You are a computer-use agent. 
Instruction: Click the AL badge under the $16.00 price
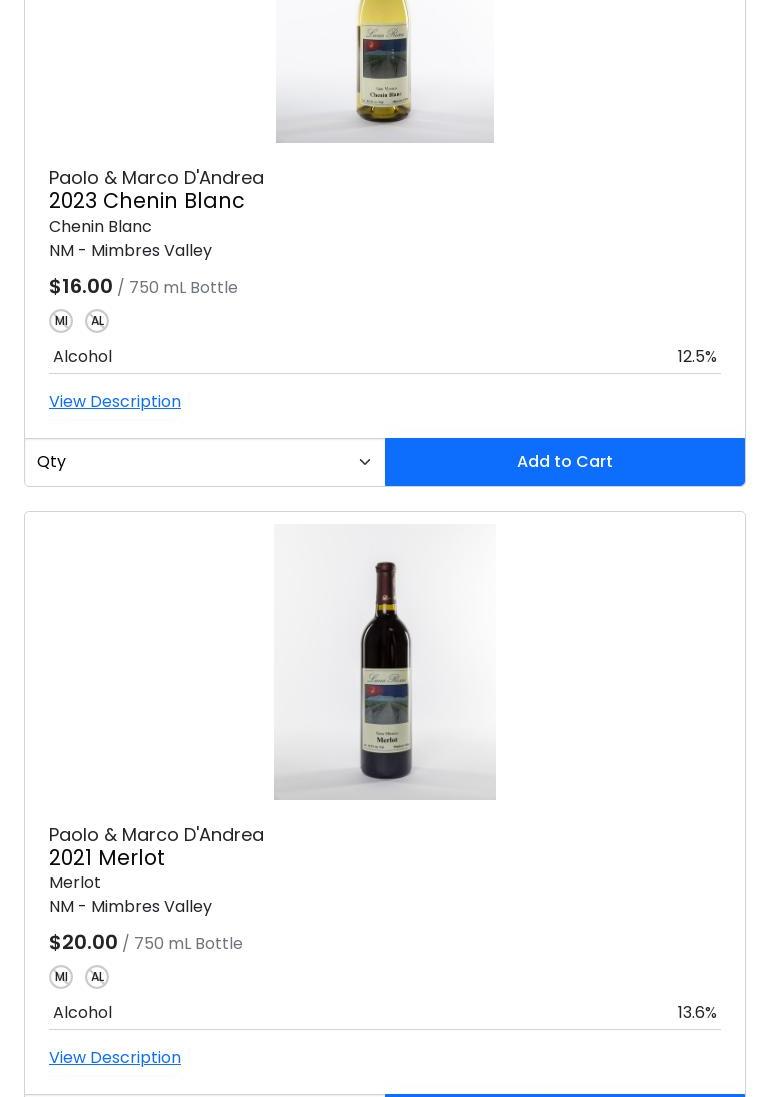tap(97, 321)
